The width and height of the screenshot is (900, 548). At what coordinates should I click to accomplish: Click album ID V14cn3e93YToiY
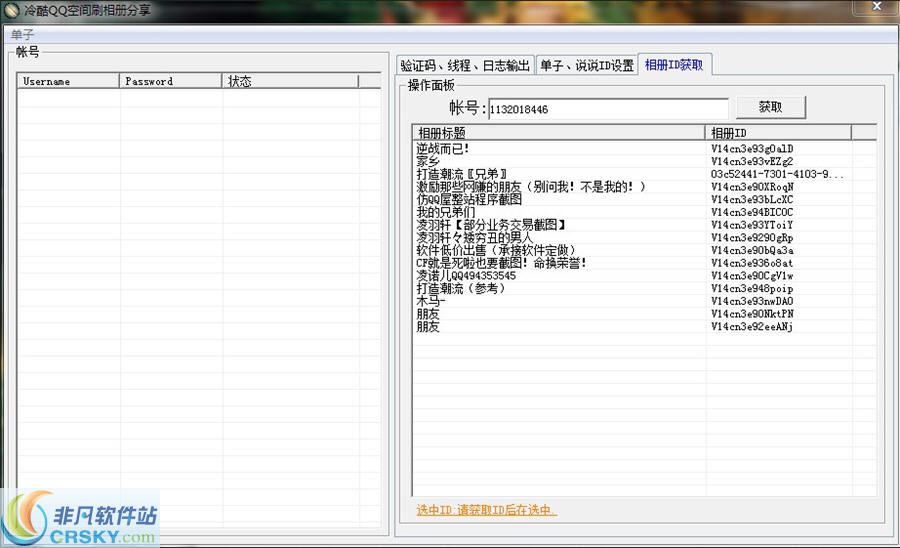(752, 225)
